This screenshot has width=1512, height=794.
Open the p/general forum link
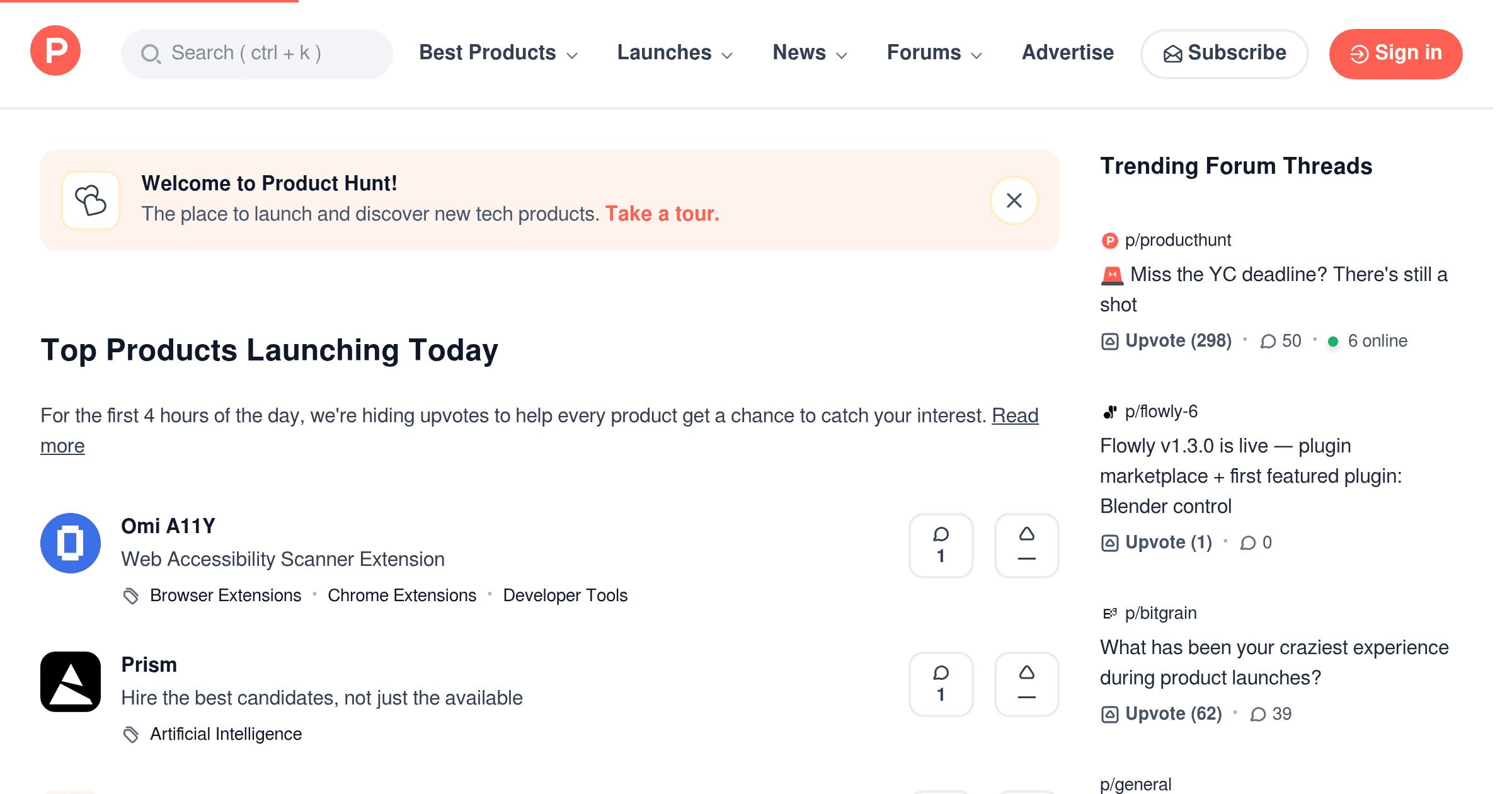tap(1135, 785)
